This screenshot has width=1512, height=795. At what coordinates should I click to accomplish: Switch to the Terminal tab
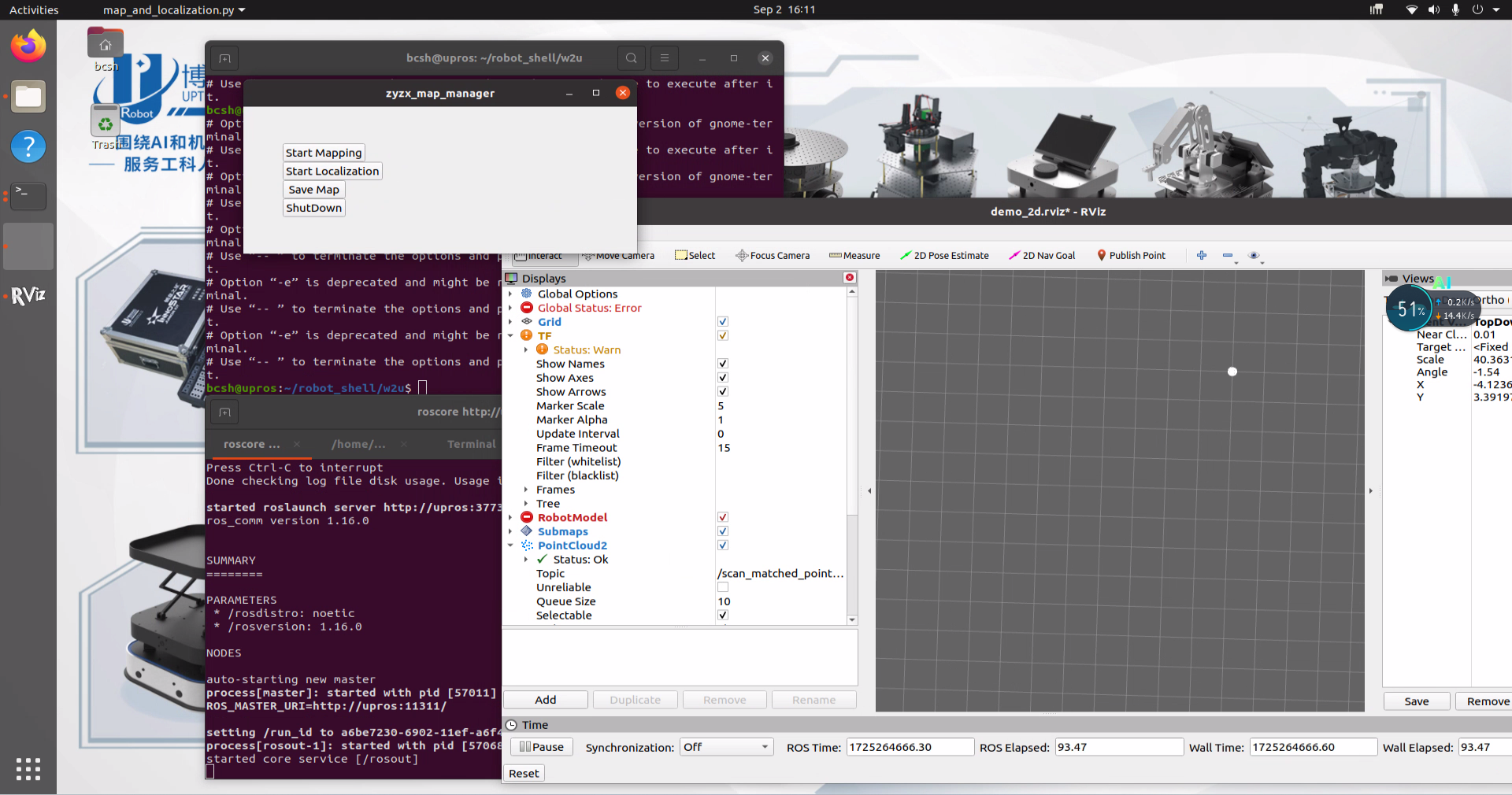pos(472,444)
